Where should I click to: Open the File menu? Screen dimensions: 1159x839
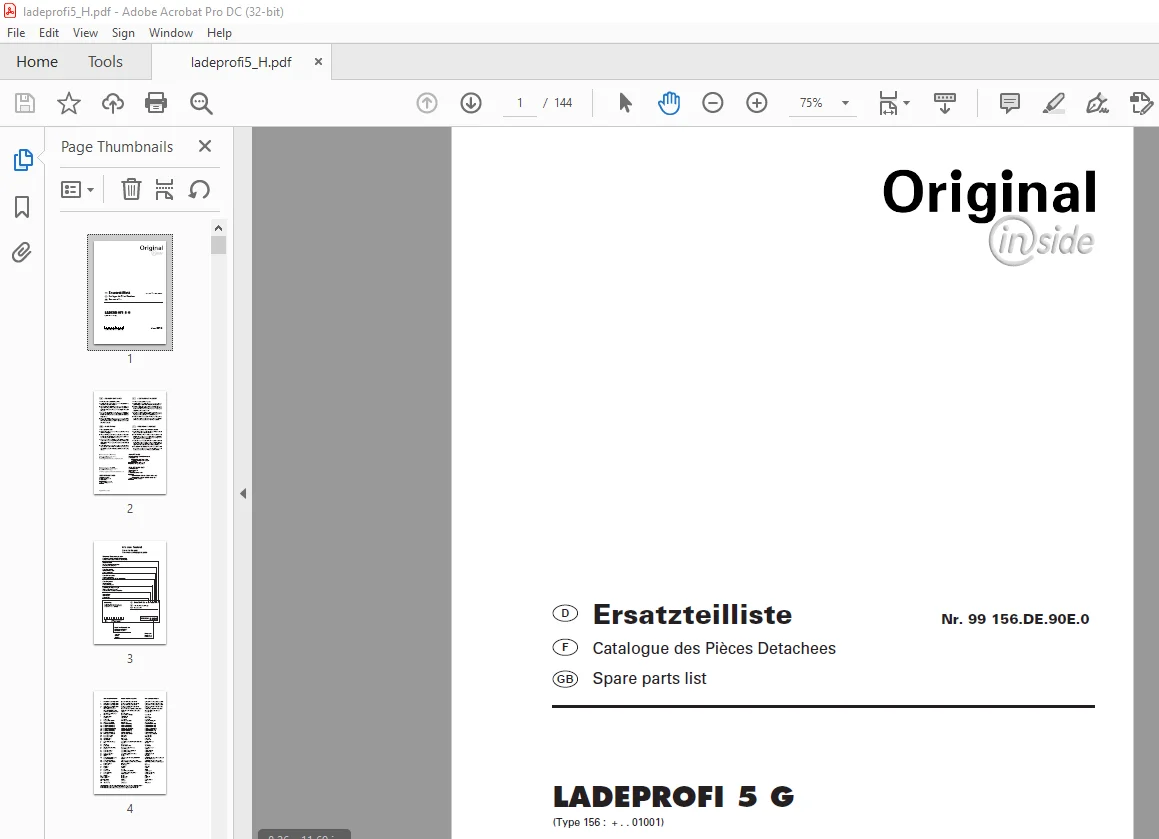(16, 33)
